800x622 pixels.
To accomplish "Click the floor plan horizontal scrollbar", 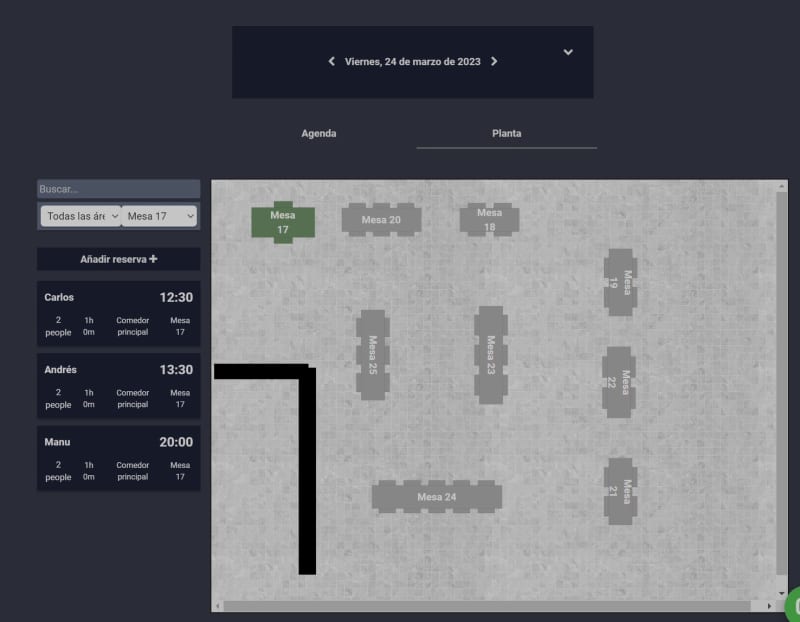I will tap(487, 606).
